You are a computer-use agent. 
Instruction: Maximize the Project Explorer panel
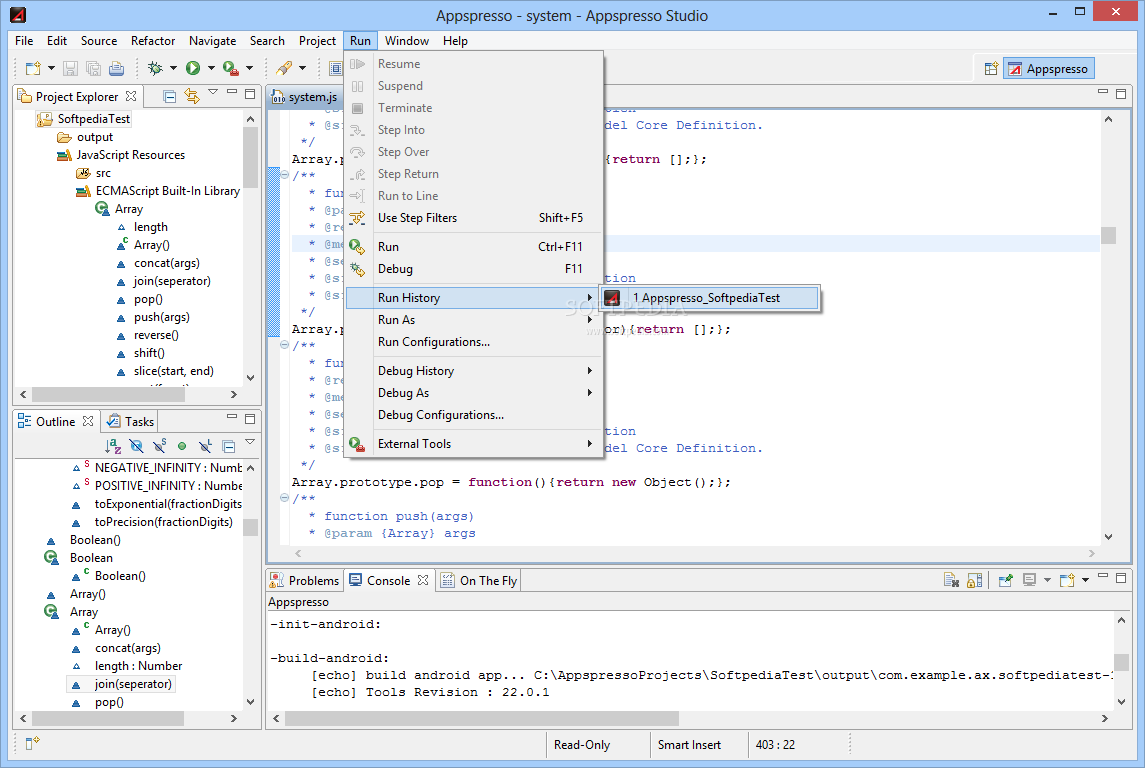click(250, 93)
